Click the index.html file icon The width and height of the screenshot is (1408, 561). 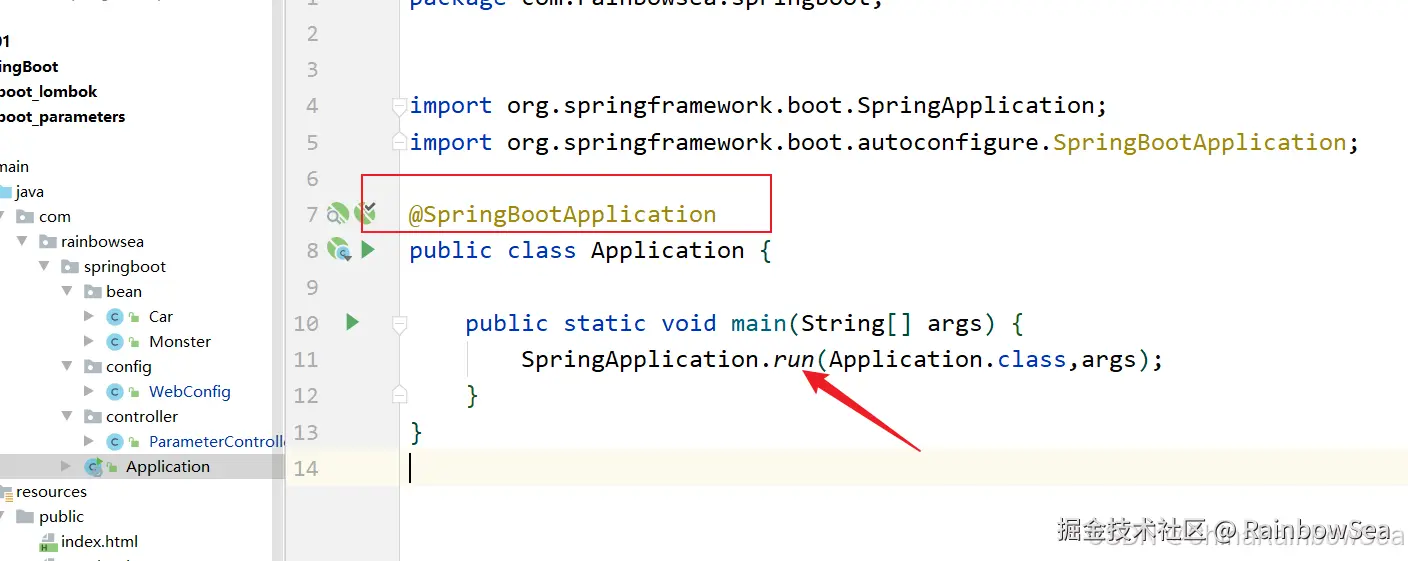[48, 543]
